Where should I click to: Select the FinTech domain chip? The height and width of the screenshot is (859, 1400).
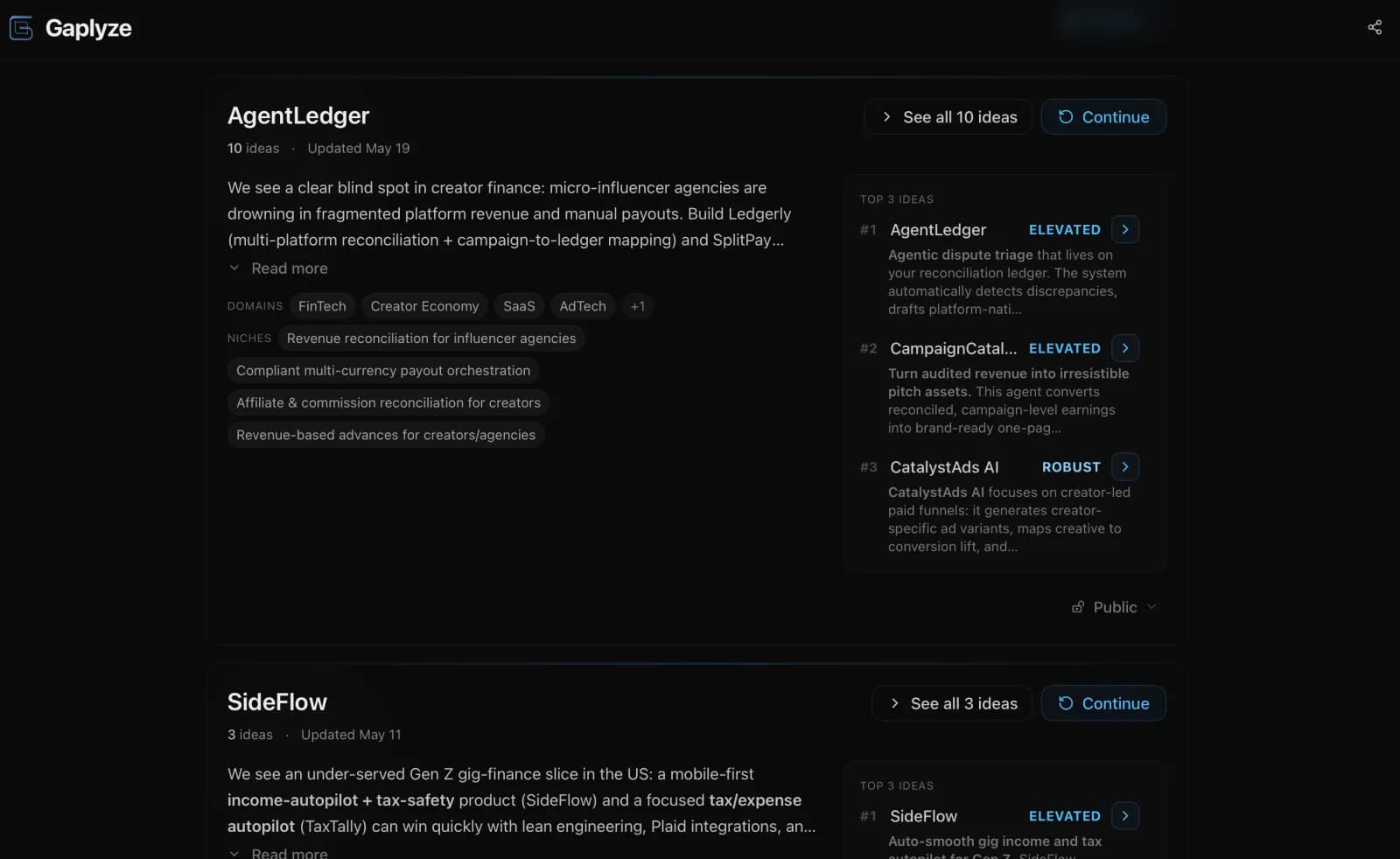pos(322,306)
